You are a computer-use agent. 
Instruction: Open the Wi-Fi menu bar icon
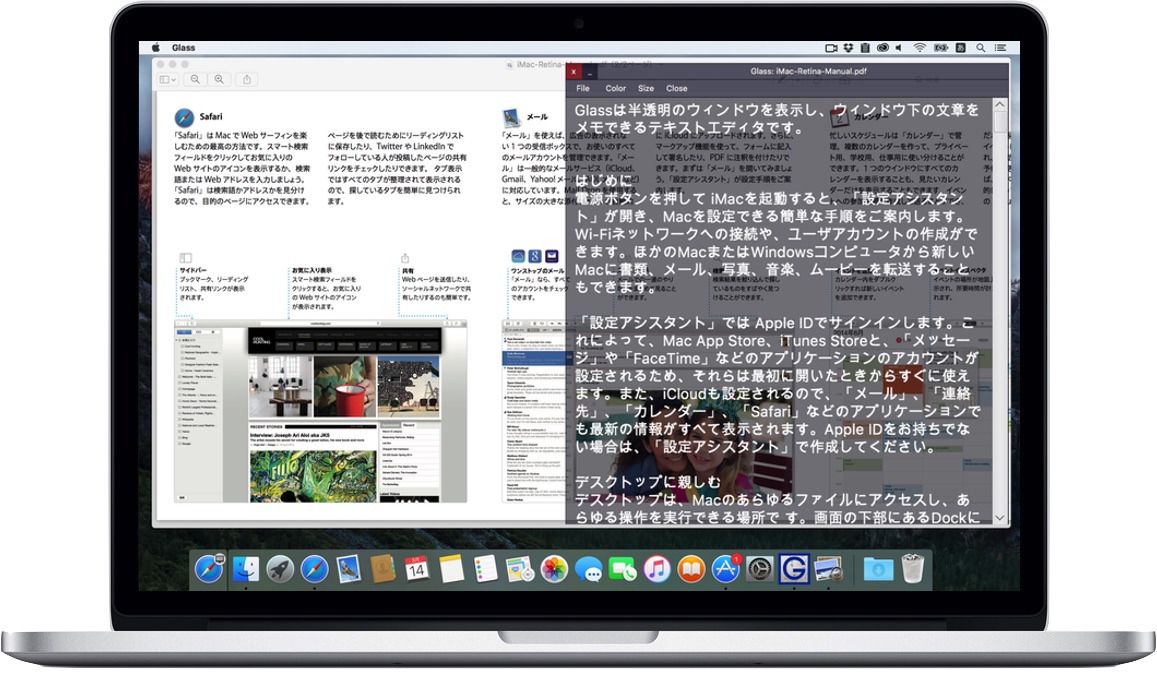click(919, 47)
